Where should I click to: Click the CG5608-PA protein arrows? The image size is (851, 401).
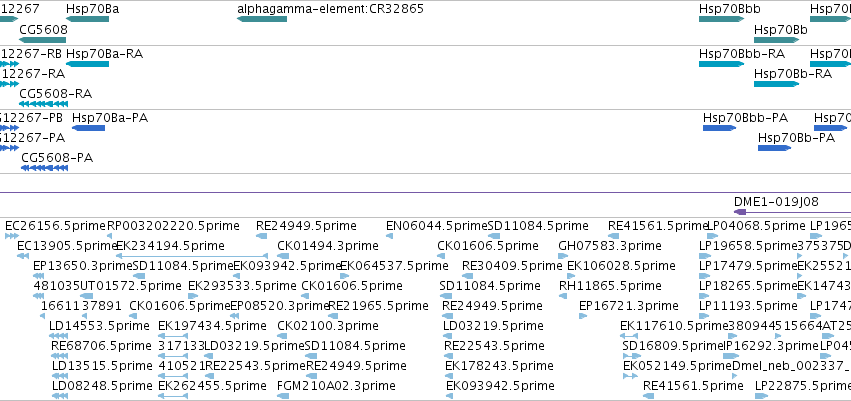(x=45, y=168)
